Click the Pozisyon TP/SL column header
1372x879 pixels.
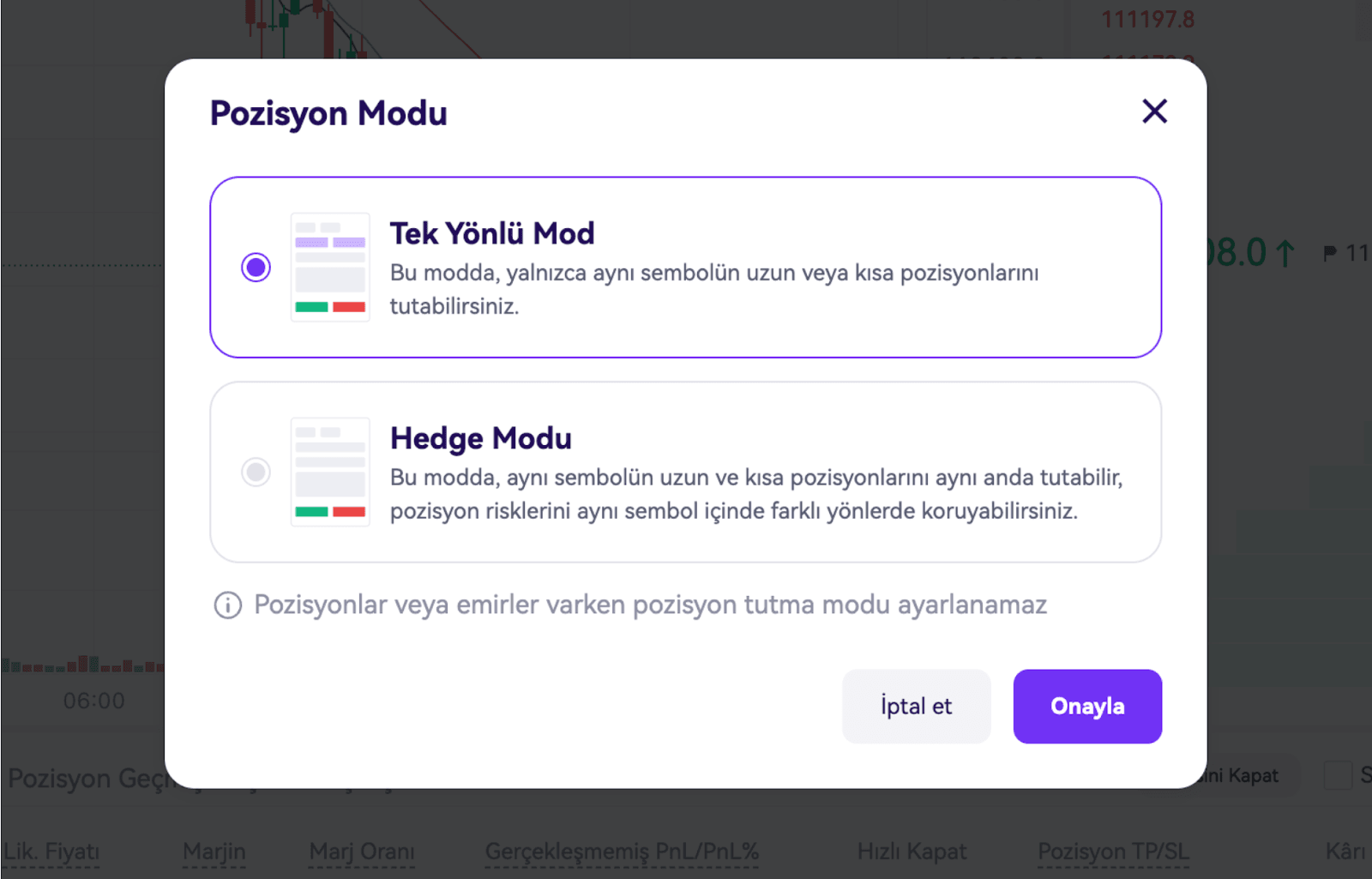(1113, 852)
